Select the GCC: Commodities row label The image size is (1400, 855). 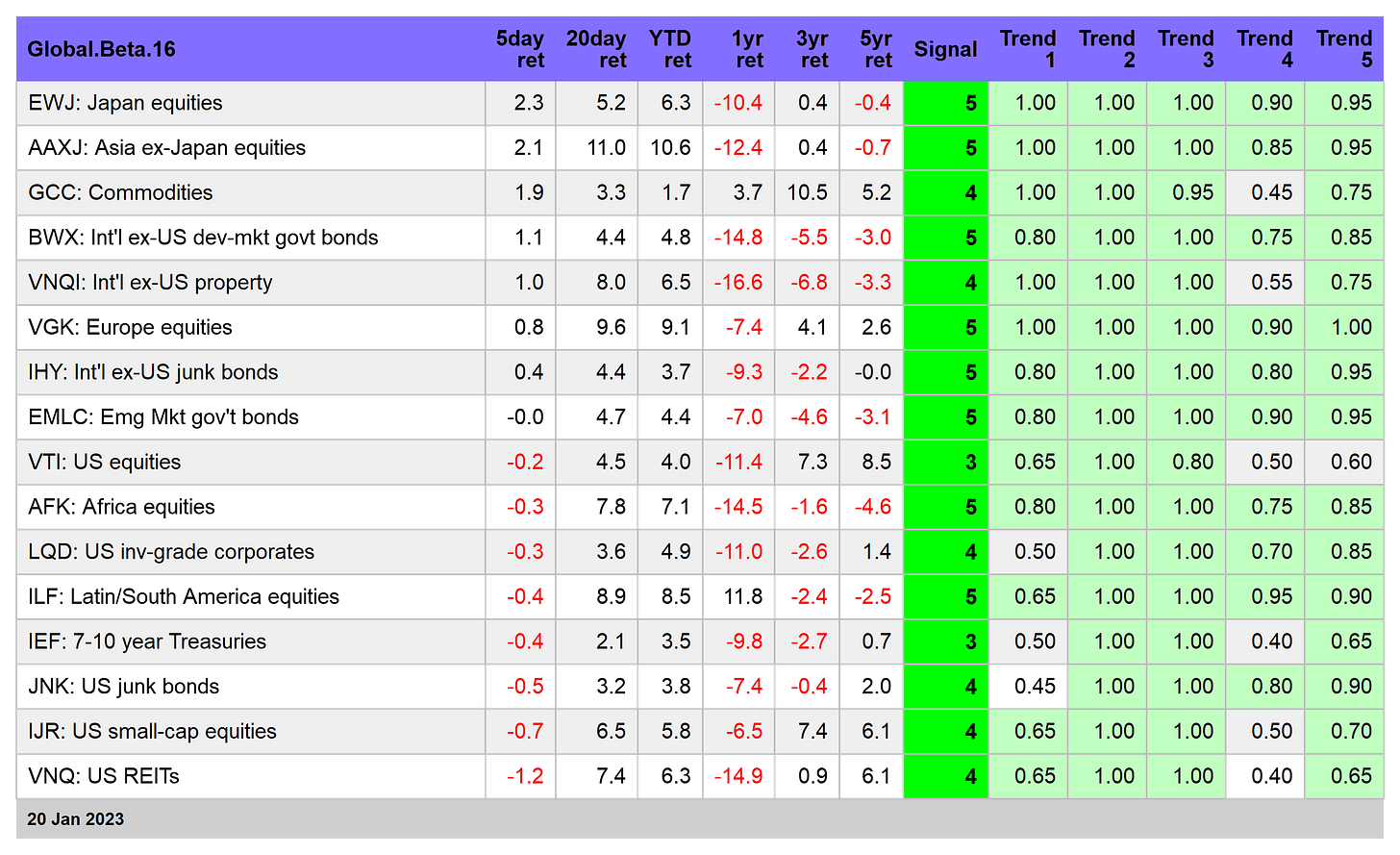[x=120, y=192]
